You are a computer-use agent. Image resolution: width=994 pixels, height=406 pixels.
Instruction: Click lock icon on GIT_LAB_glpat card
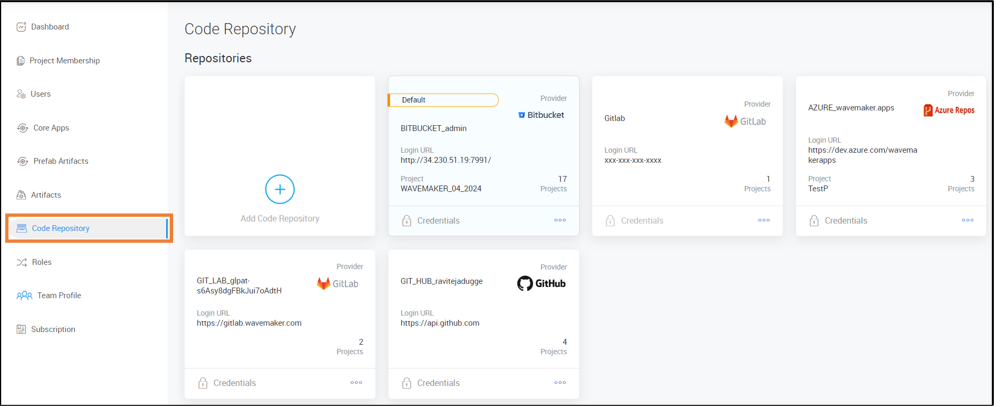pos(203,383)
